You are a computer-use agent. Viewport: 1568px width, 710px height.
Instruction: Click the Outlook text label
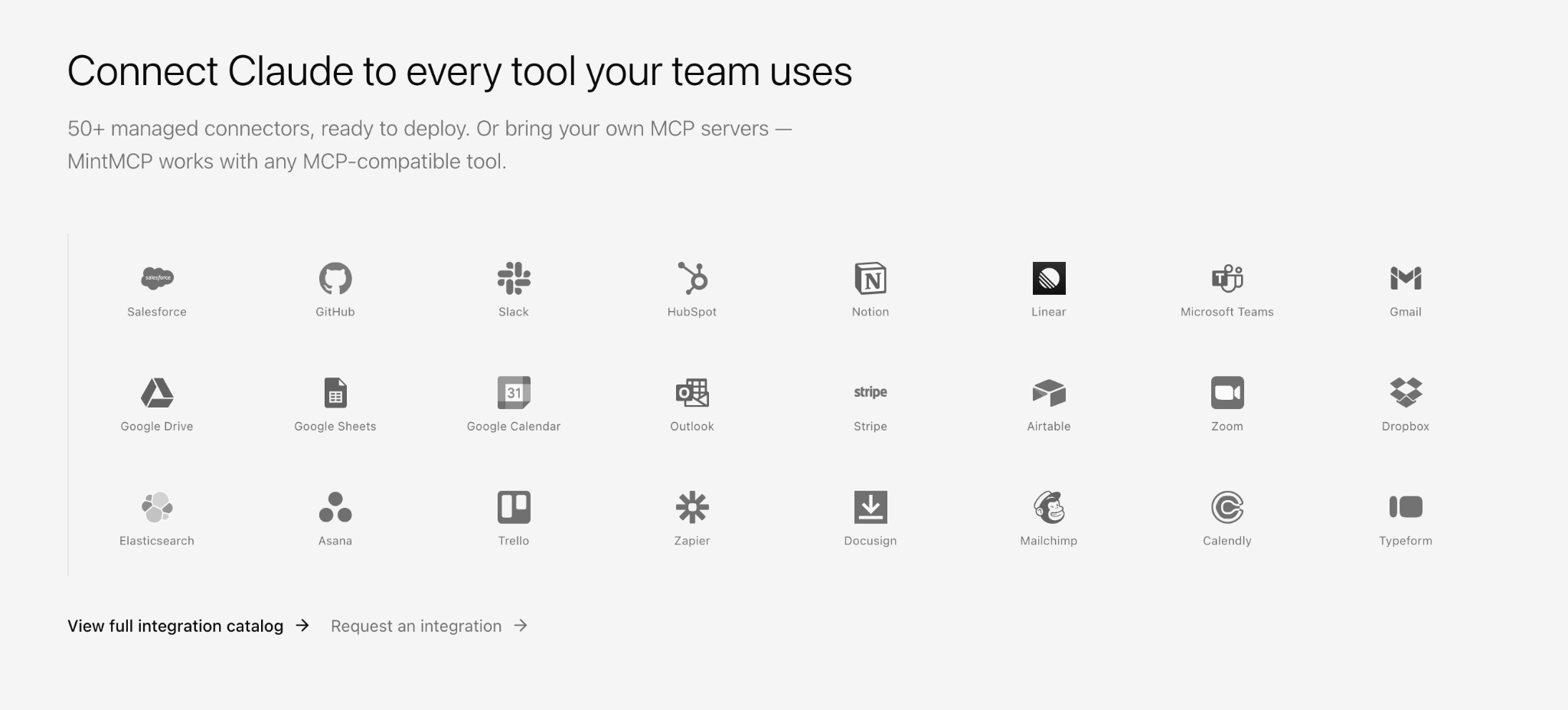click(692, 427)
